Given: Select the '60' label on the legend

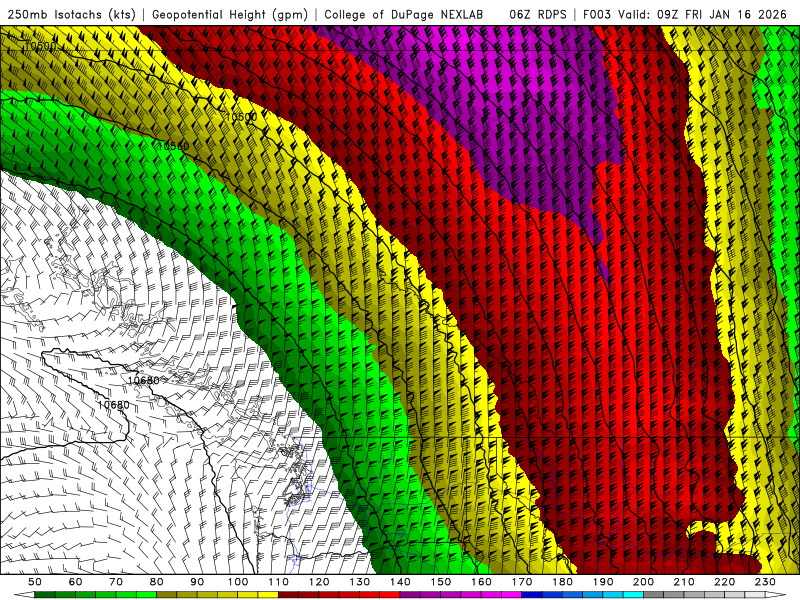Looking at the screenshot, I should click(x=75, y=582).
